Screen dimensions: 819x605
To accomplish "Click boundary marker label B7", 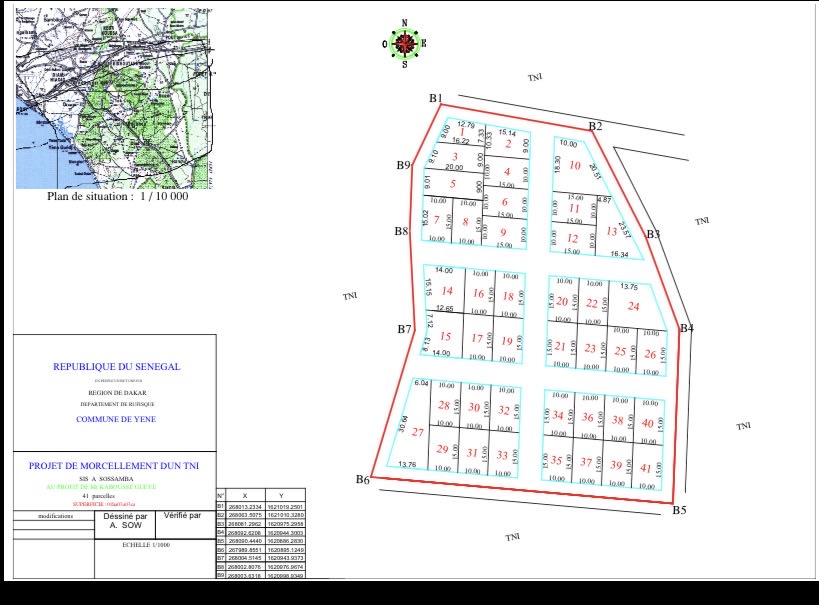I will click(x=404, y=329).
